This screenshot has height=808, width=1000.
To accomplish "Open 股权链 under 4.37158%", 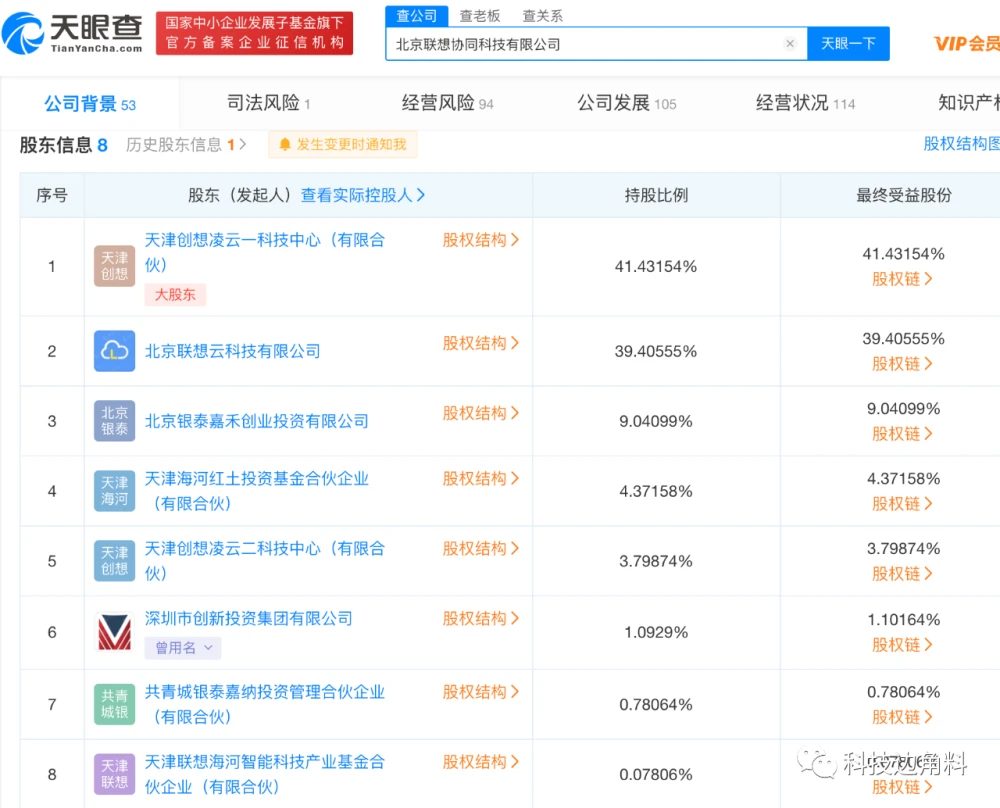I will point(902,504).
